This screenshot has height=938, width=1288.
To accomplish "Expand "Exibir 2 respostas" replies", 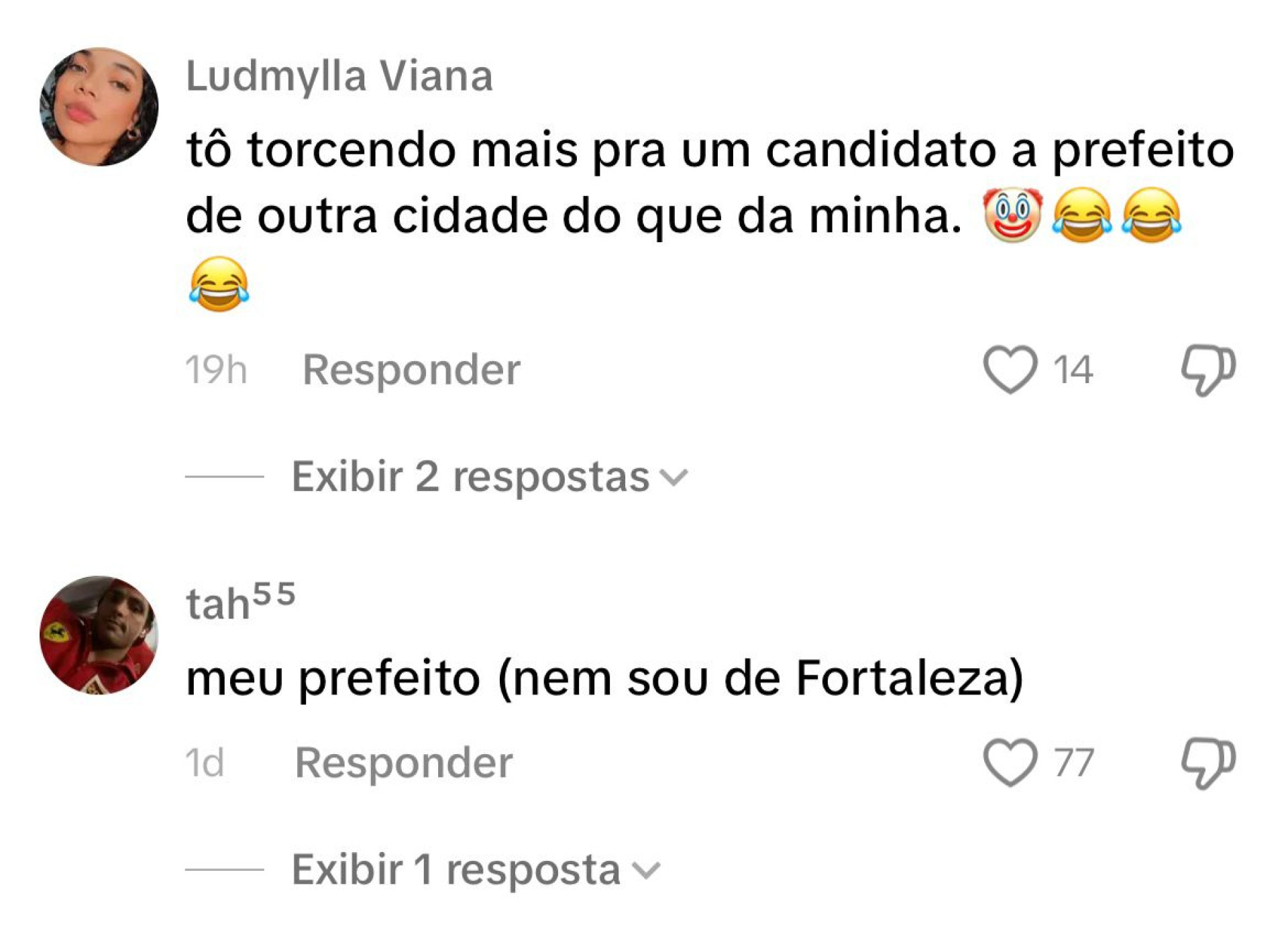I will coord(470,477).
